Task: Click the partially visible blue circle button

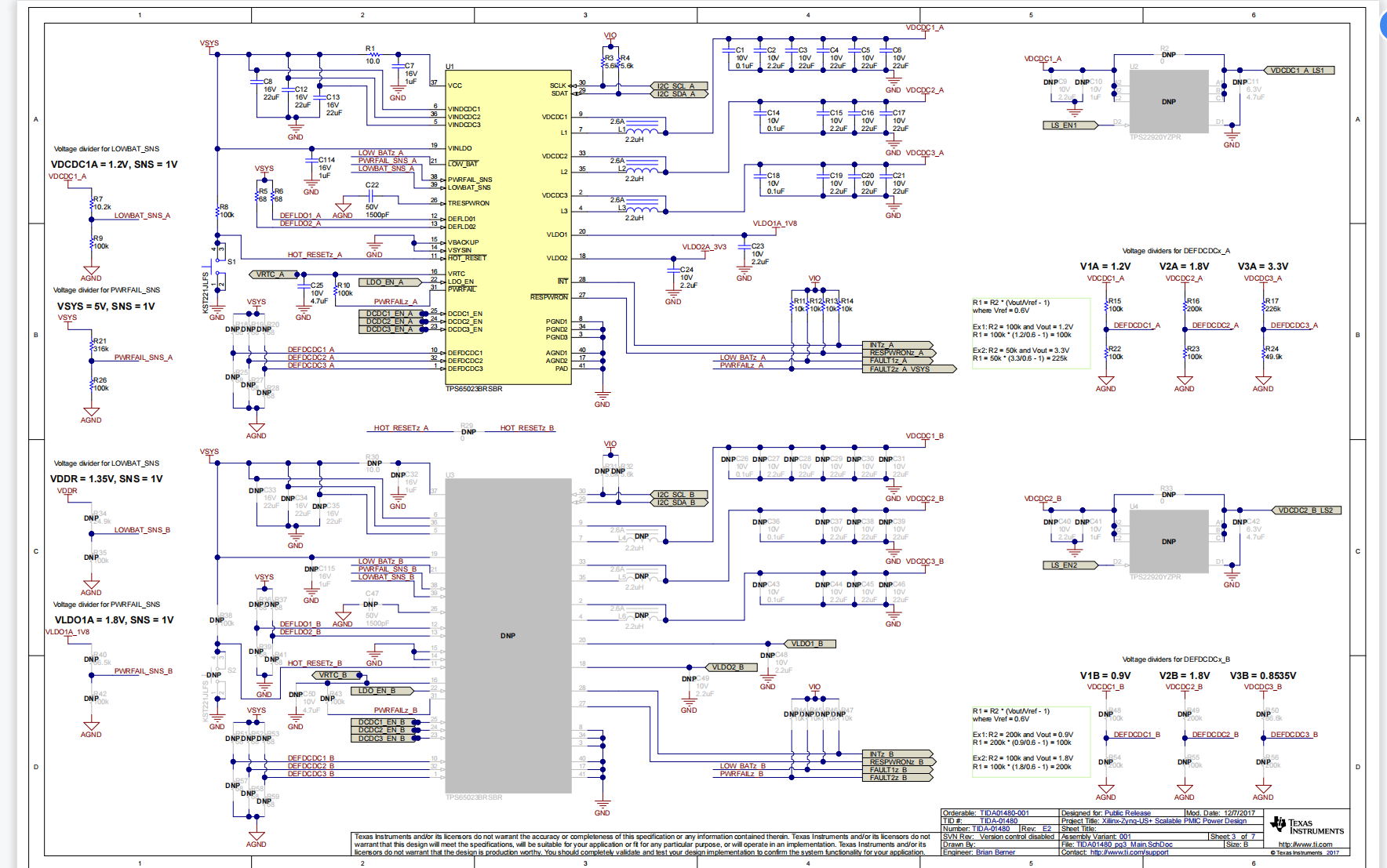Action: [x=1382, y=25]
